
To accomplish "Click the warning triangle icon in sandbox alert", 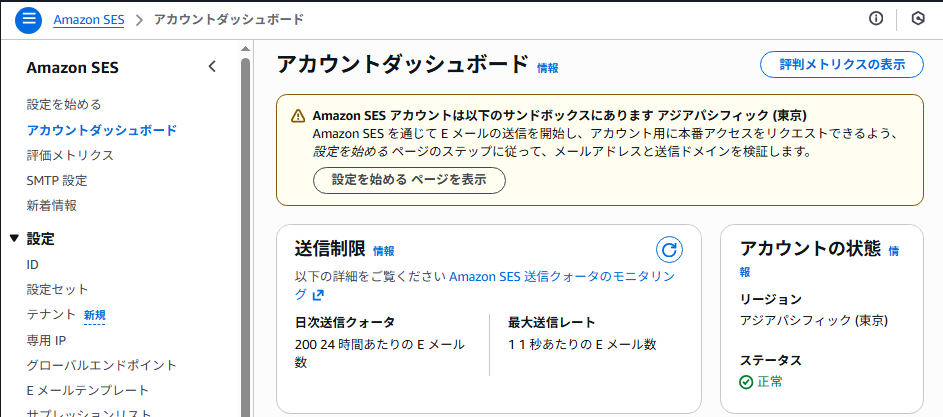I will 298,116.
